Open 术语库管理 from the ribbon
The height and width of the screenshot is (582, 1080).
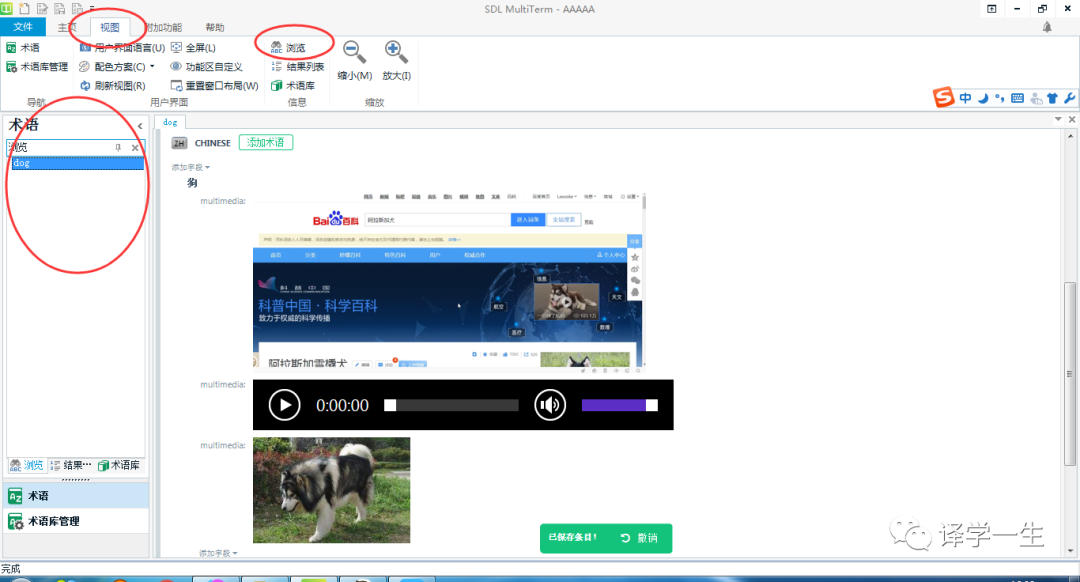(x=37, y=67)
